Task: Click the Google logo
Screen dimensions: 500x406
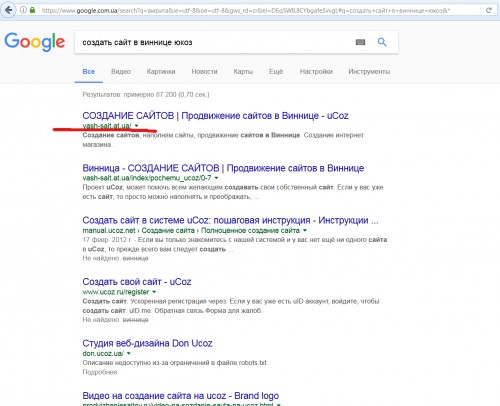Action: point(35,42)
